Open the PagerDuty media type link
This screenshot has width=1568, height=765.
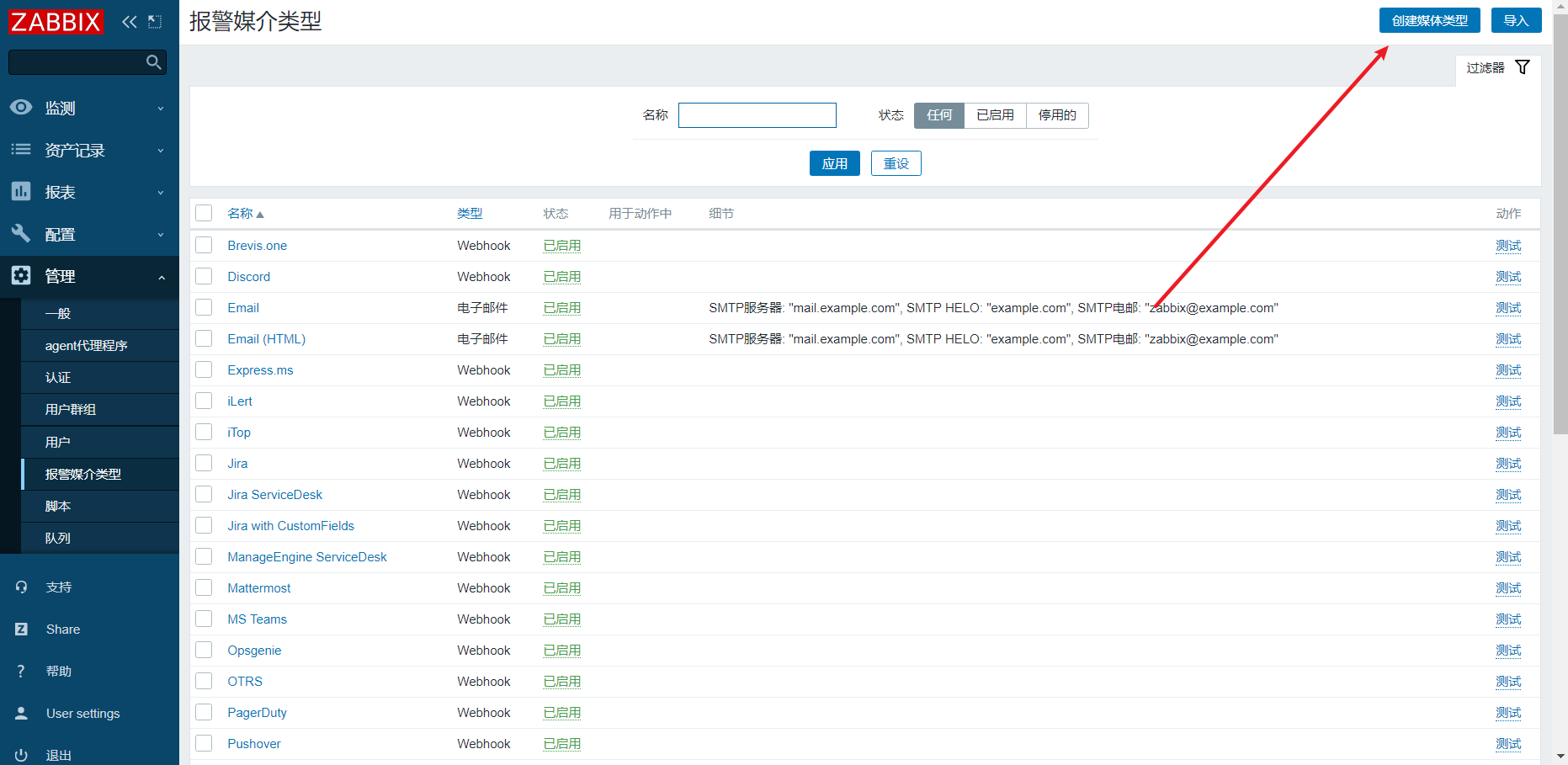[257, 713]
